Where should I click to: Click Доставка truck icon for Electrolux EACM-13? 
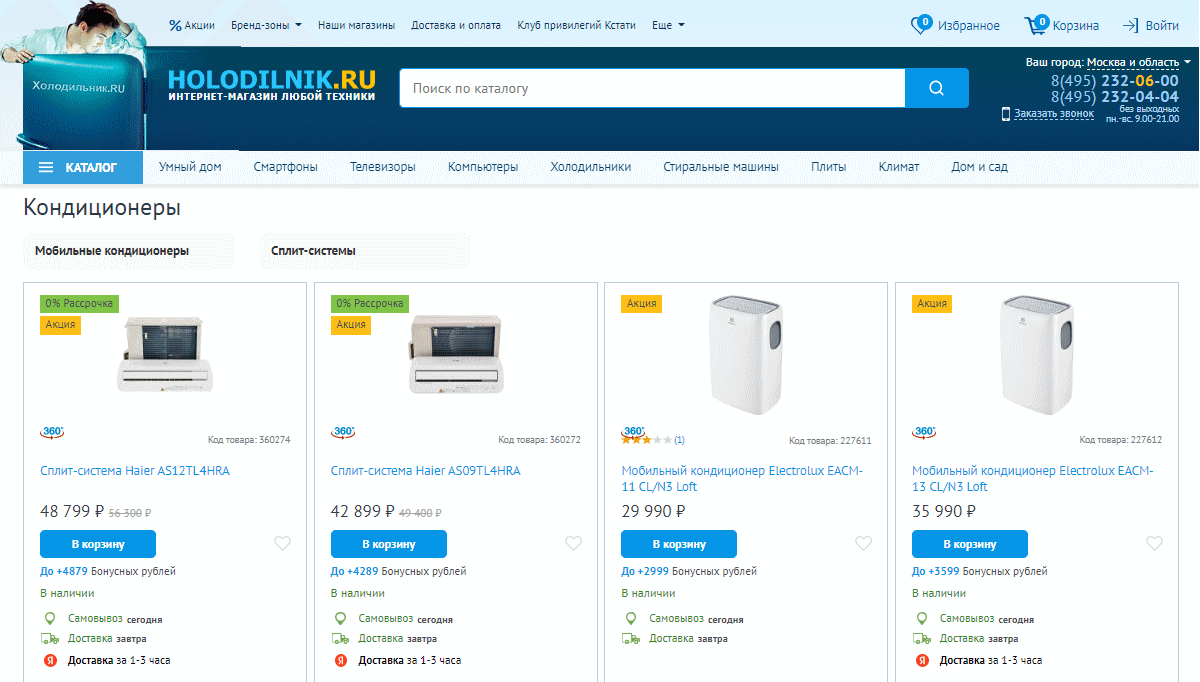922,638
